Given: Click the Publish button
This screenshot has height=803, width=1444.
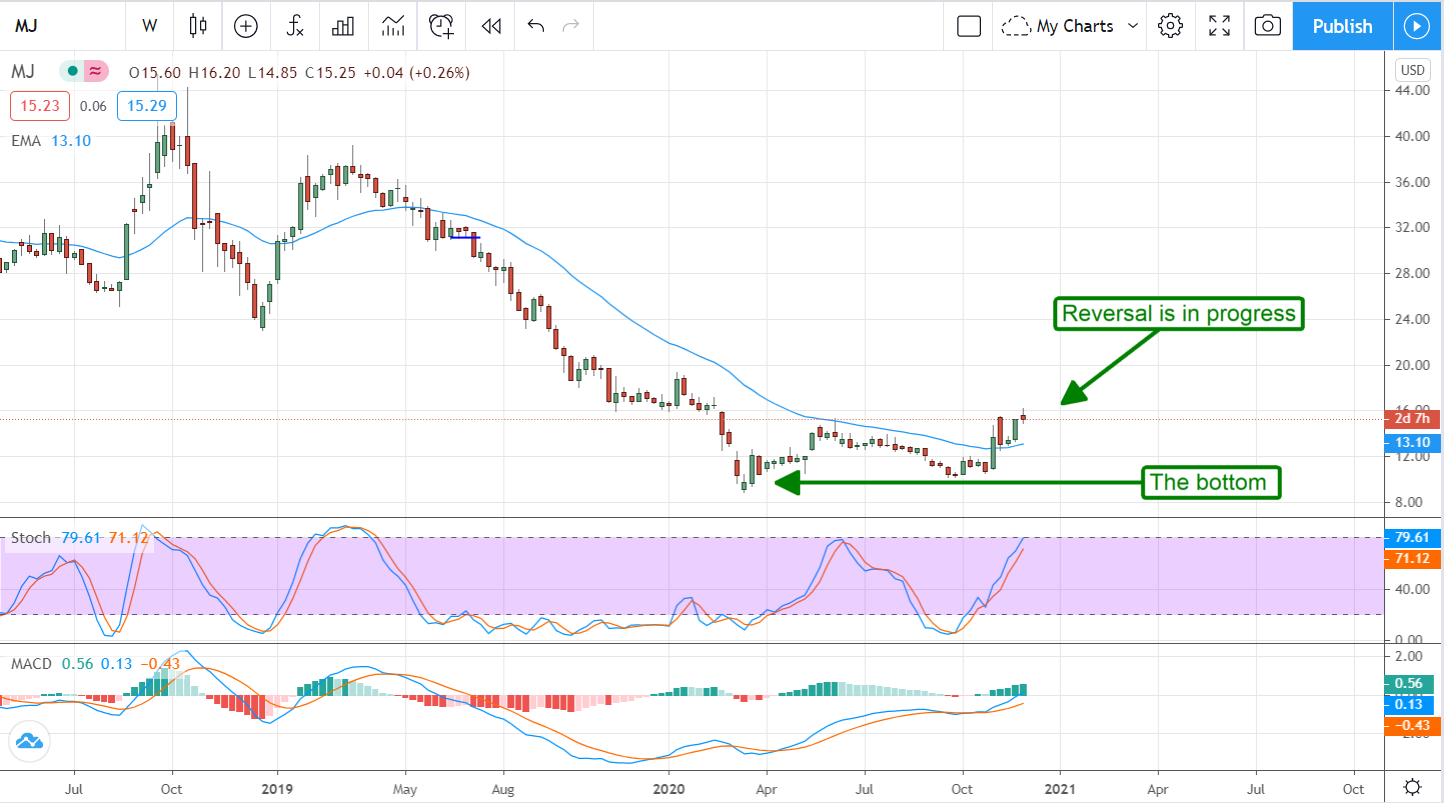Looking at the screenshot, I should (x=1342, y=26).
